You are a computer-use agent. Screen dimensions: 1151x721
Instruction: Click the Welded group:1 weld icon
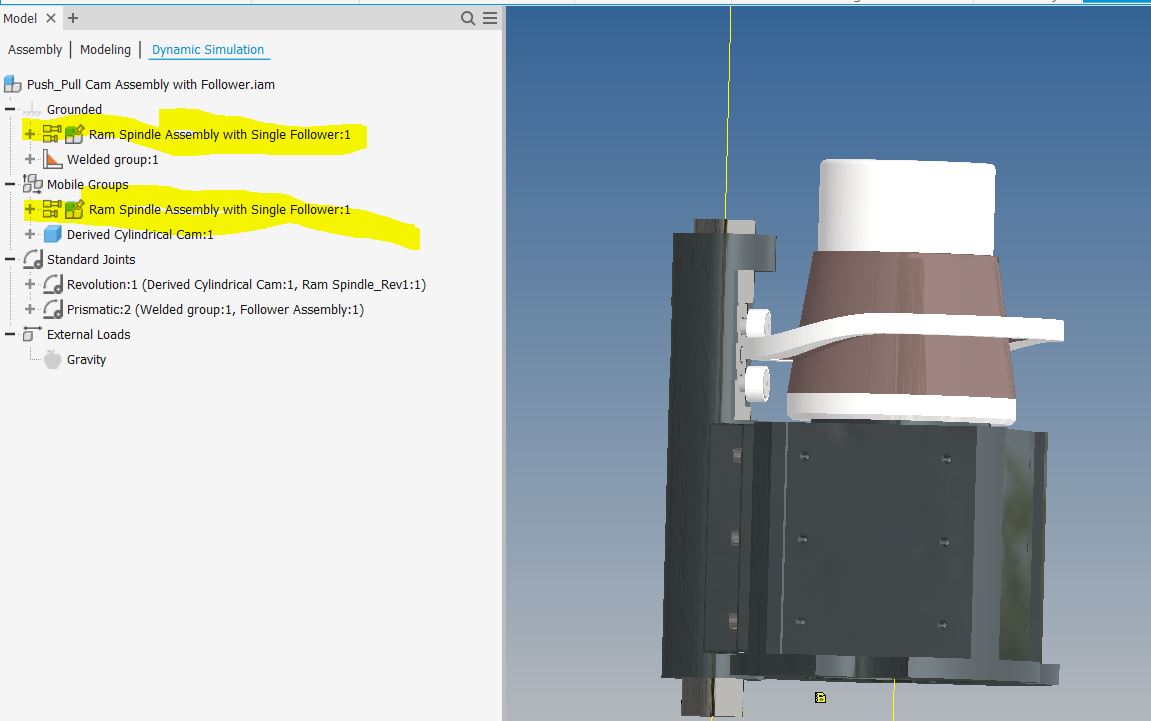tap(51, 159)
